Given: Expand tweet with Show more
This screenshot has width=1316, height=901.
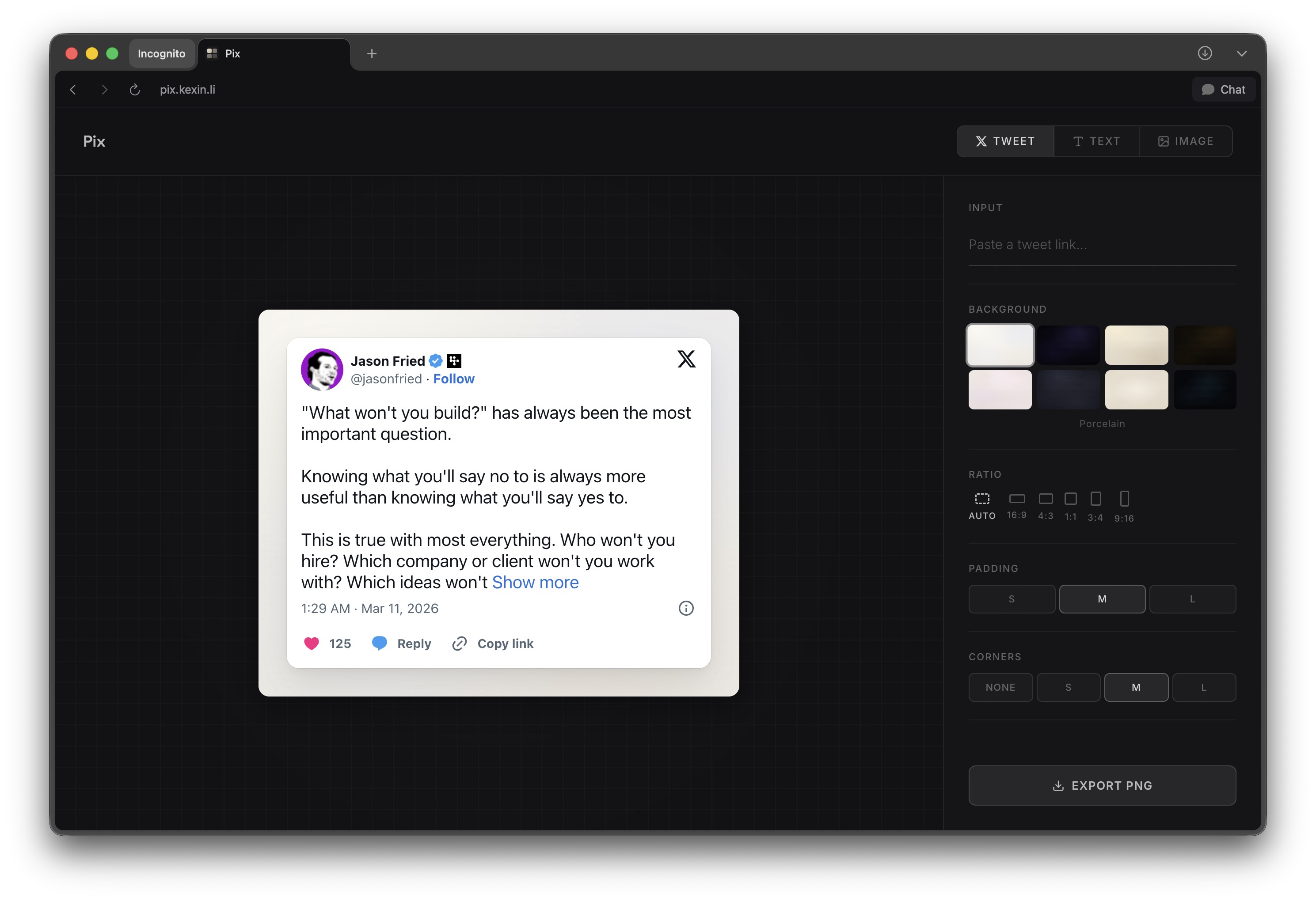Looking at the screenshot, I should coord(535,583).
